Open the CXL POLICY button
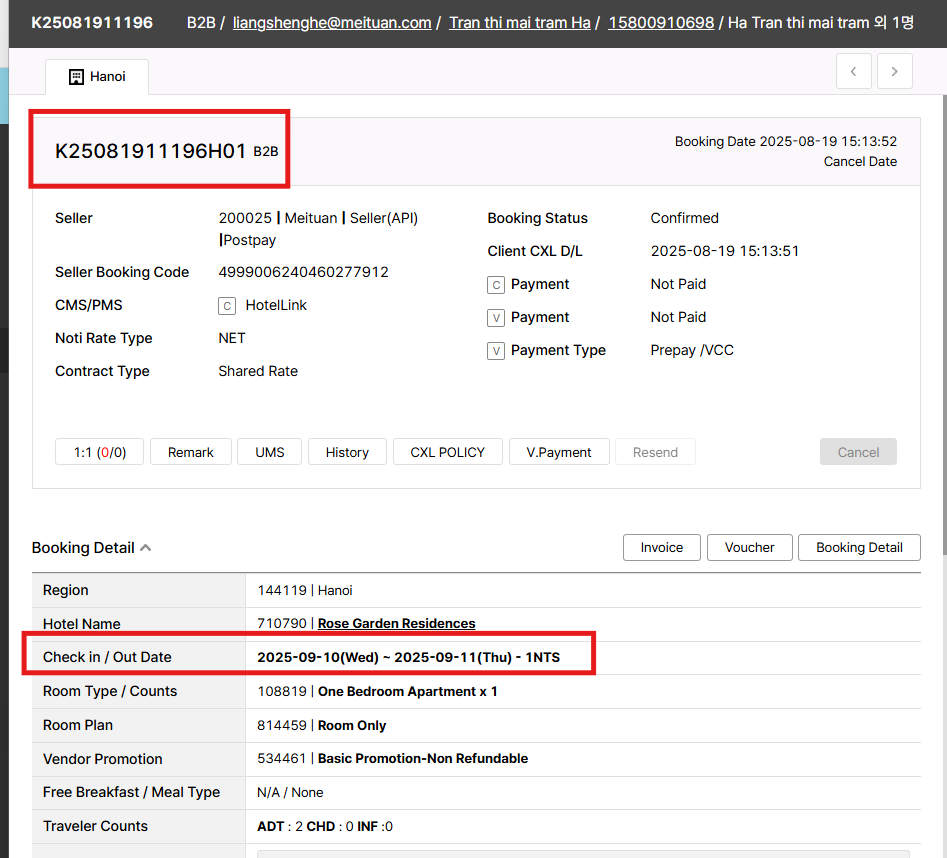 click(447, 452)
